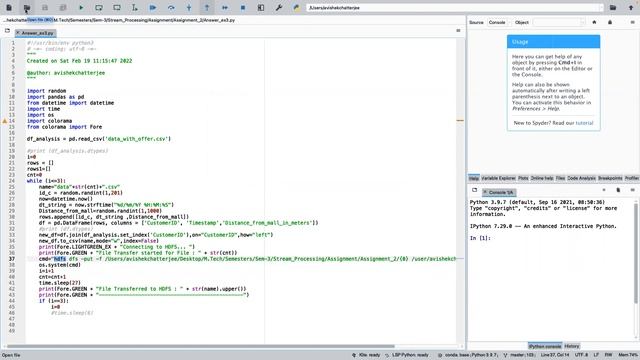Viewport: 640px width, 360px height.
Task: Remove all variables icon in console
Action: coord(618,190)
